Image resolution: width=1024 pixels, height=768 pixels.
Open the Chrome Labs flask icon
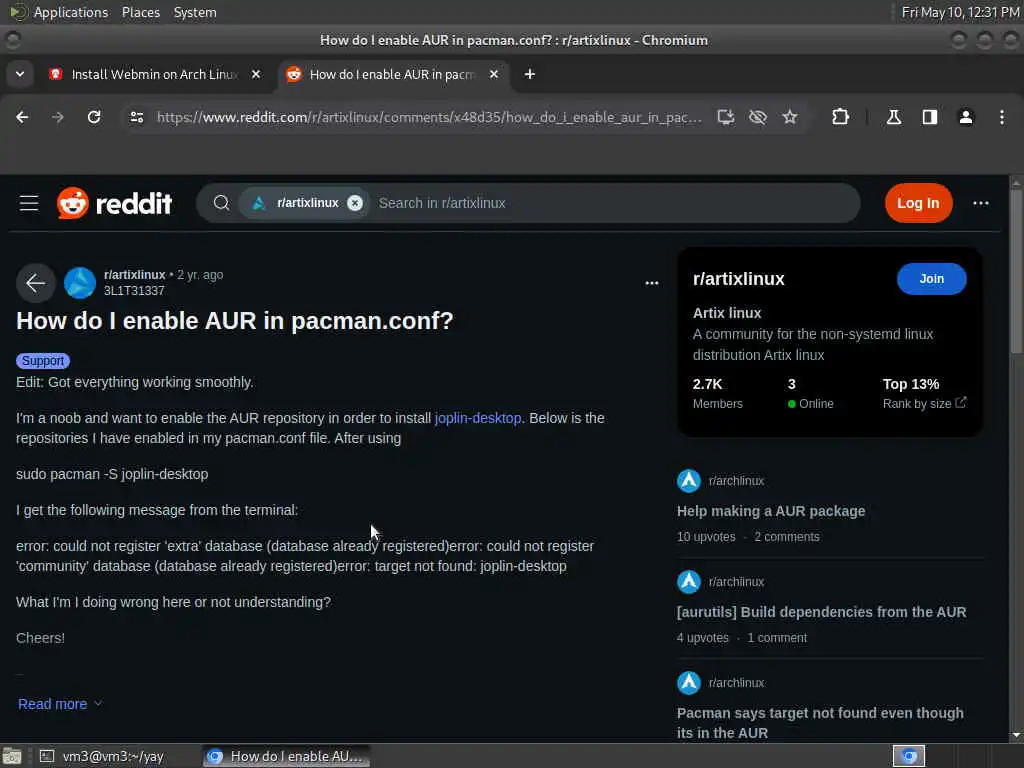(x=894, y=117)
